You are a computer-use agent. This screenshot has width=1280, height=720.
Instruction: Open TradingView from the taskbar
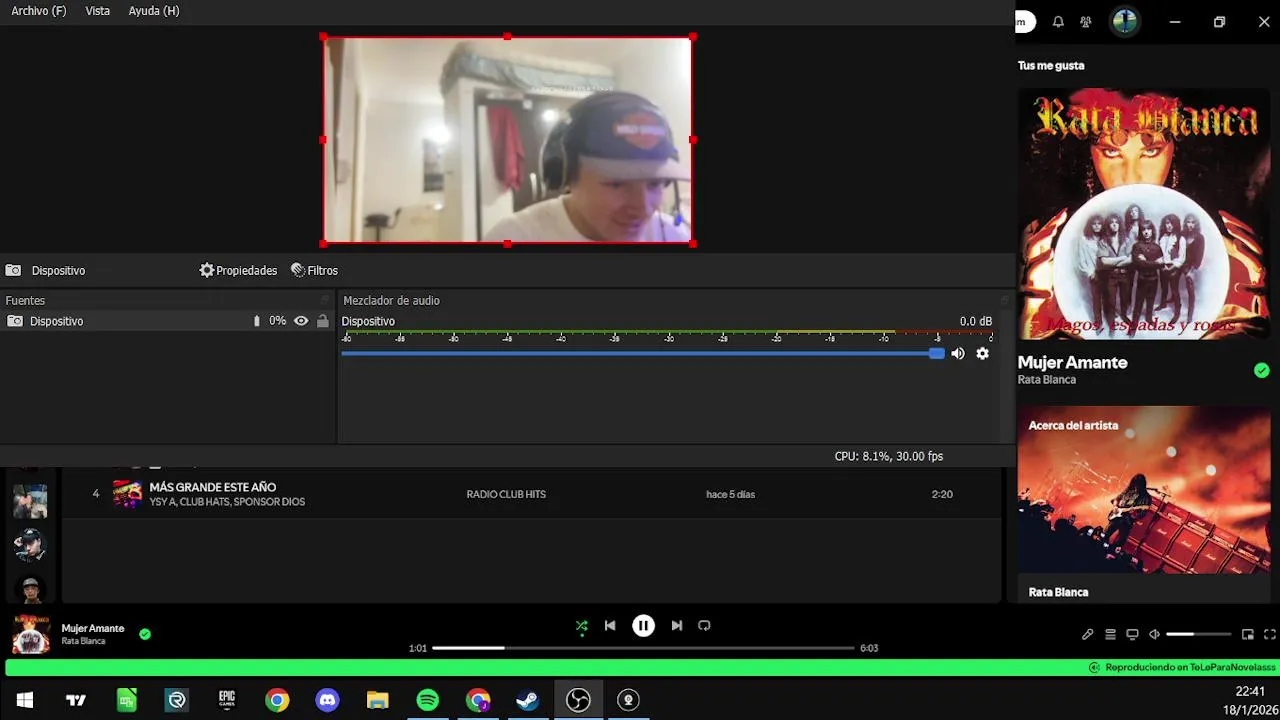coord(76,700)
